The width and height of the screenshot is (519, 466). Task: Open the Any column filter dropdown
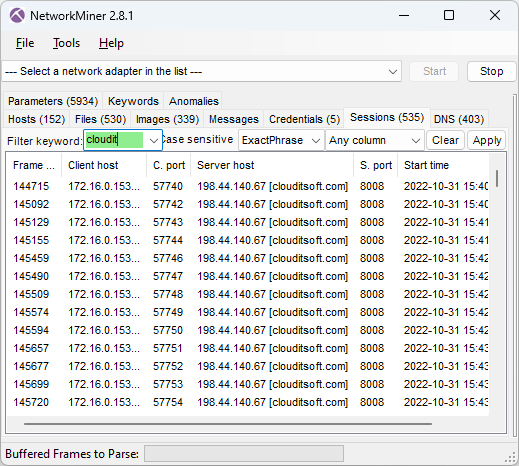pyautogui.click(x=374, y=140)
